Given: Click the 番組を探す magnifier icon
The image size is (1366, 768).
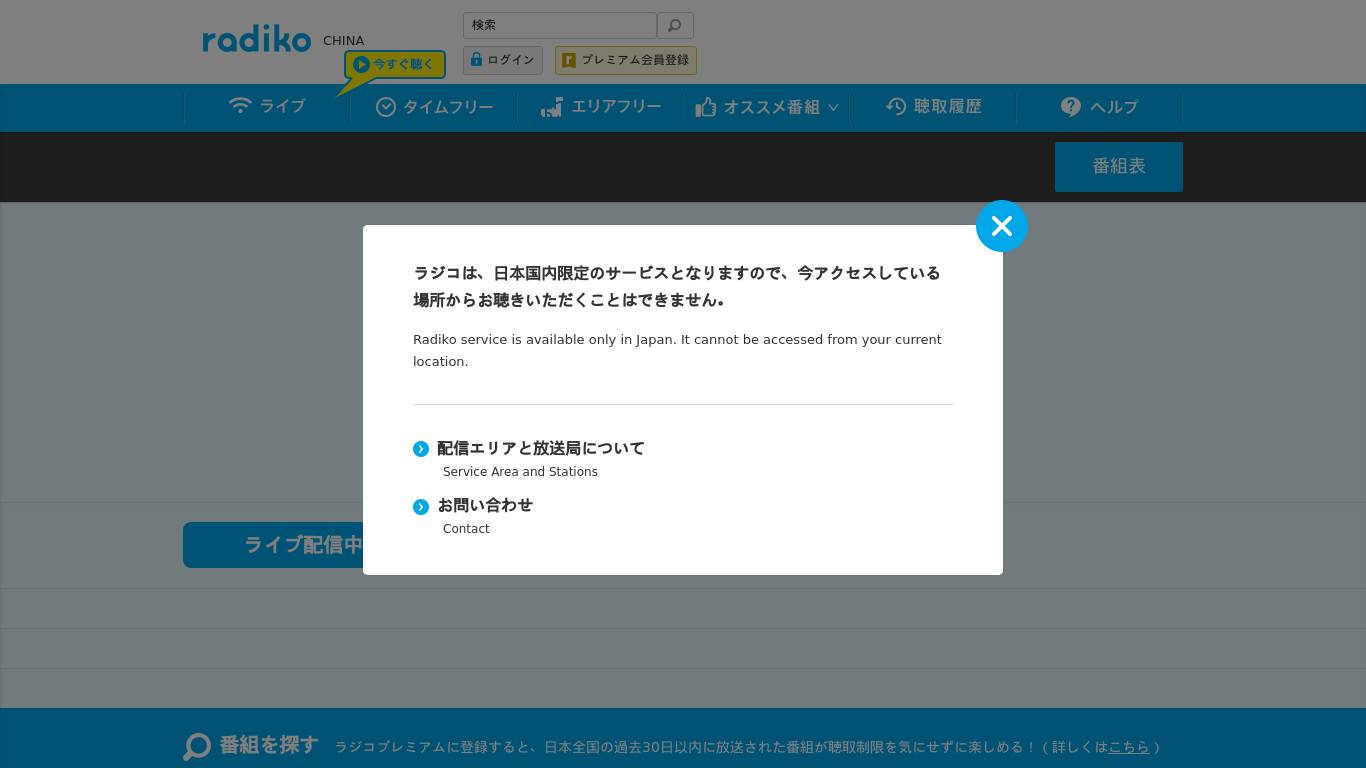Looking at the screenshot, I should pyautogui.click(x=197, y=747).
